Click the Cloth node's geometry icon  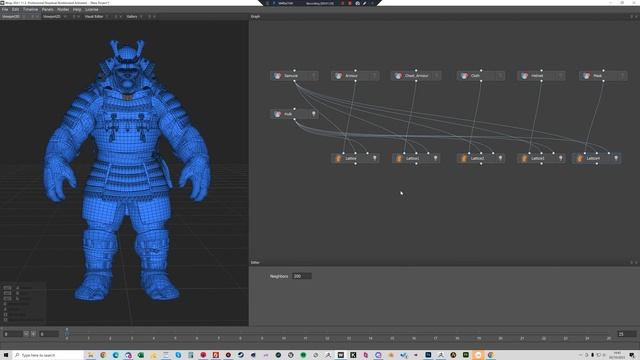(464, 76)
